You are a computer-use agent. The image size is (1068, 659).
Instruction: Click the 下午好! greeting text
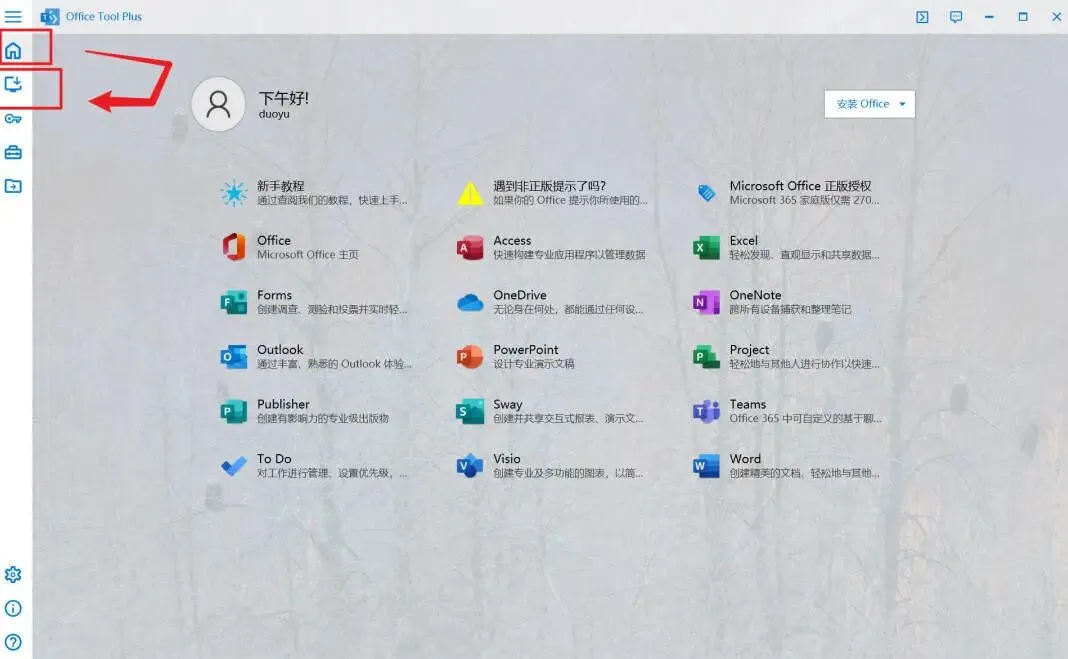click(283, 98)
